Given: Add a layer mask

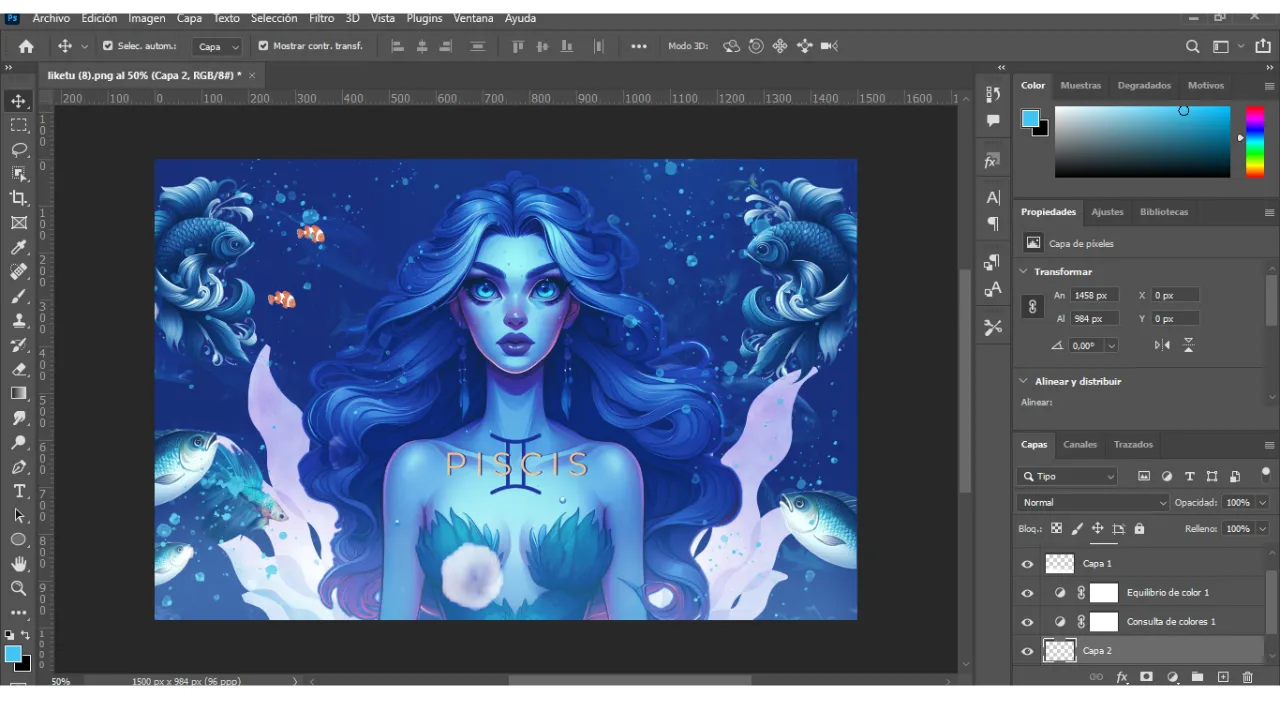Looking at the screenshot, I should [1147, 677].
